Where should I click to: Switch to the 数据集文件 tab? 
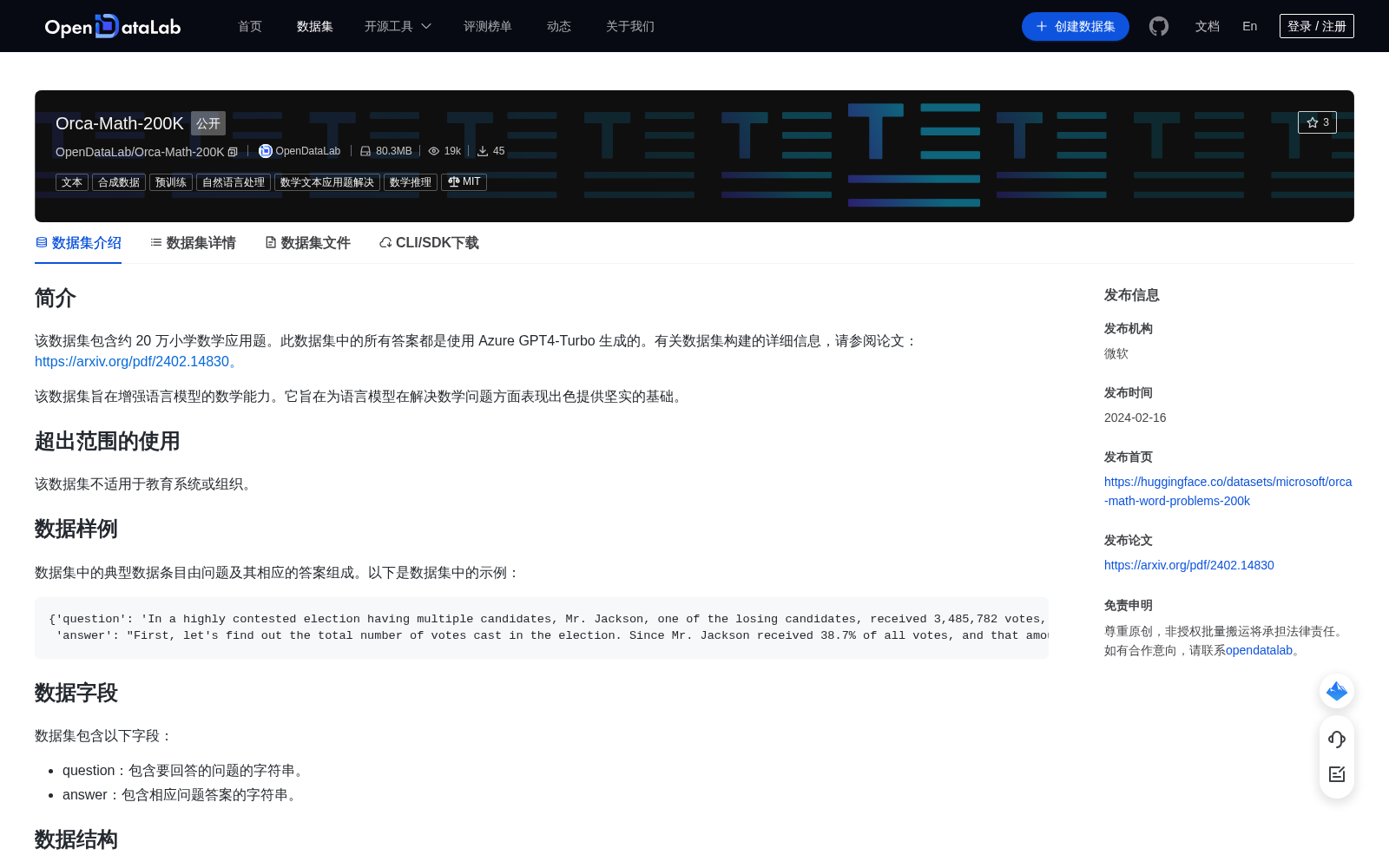tap(307, 243)
